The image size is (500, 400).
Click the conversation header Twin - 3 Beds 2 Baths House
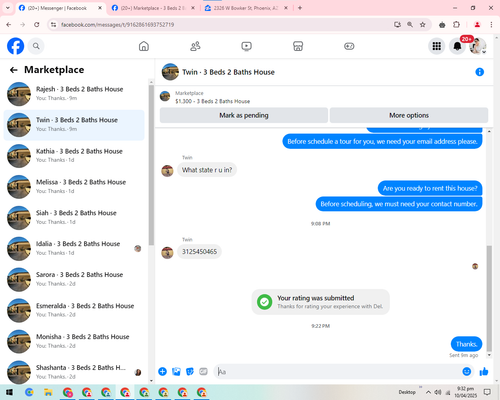(228, 72)
